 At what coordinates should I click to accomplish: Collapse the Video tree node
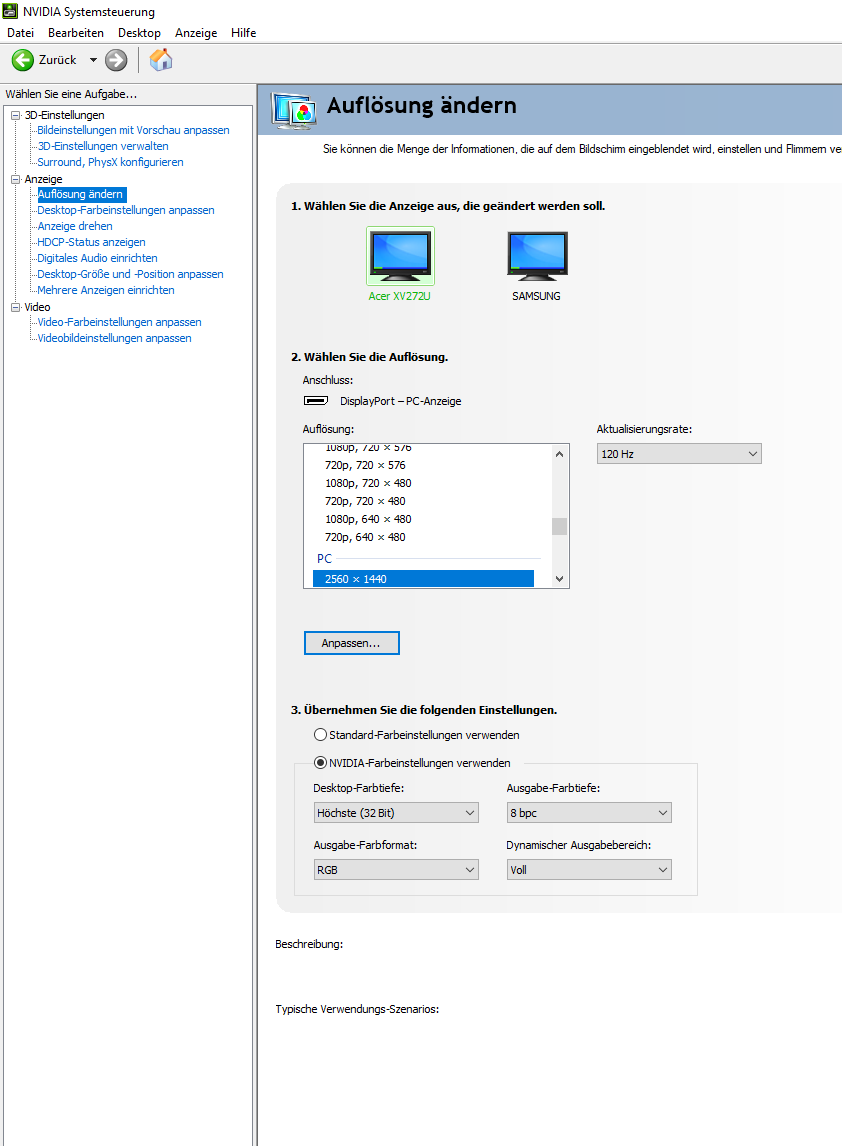coord(16,307)
